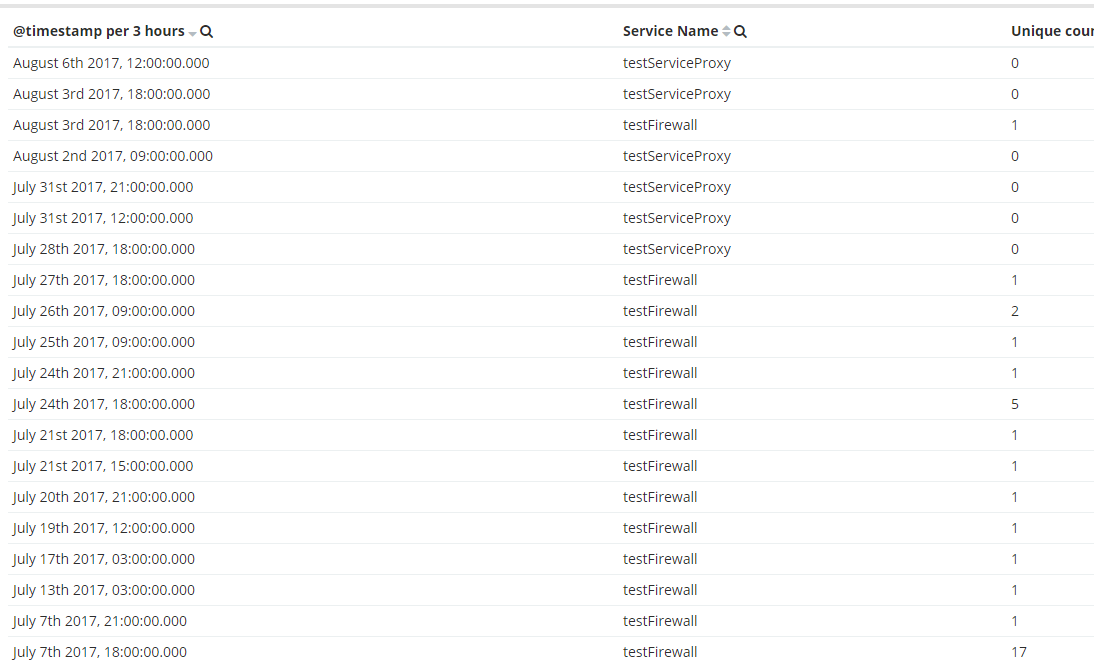
Task: Select the cell 'July 24th 2017, 18:00:00.000'
Action: tap(104, 405)
